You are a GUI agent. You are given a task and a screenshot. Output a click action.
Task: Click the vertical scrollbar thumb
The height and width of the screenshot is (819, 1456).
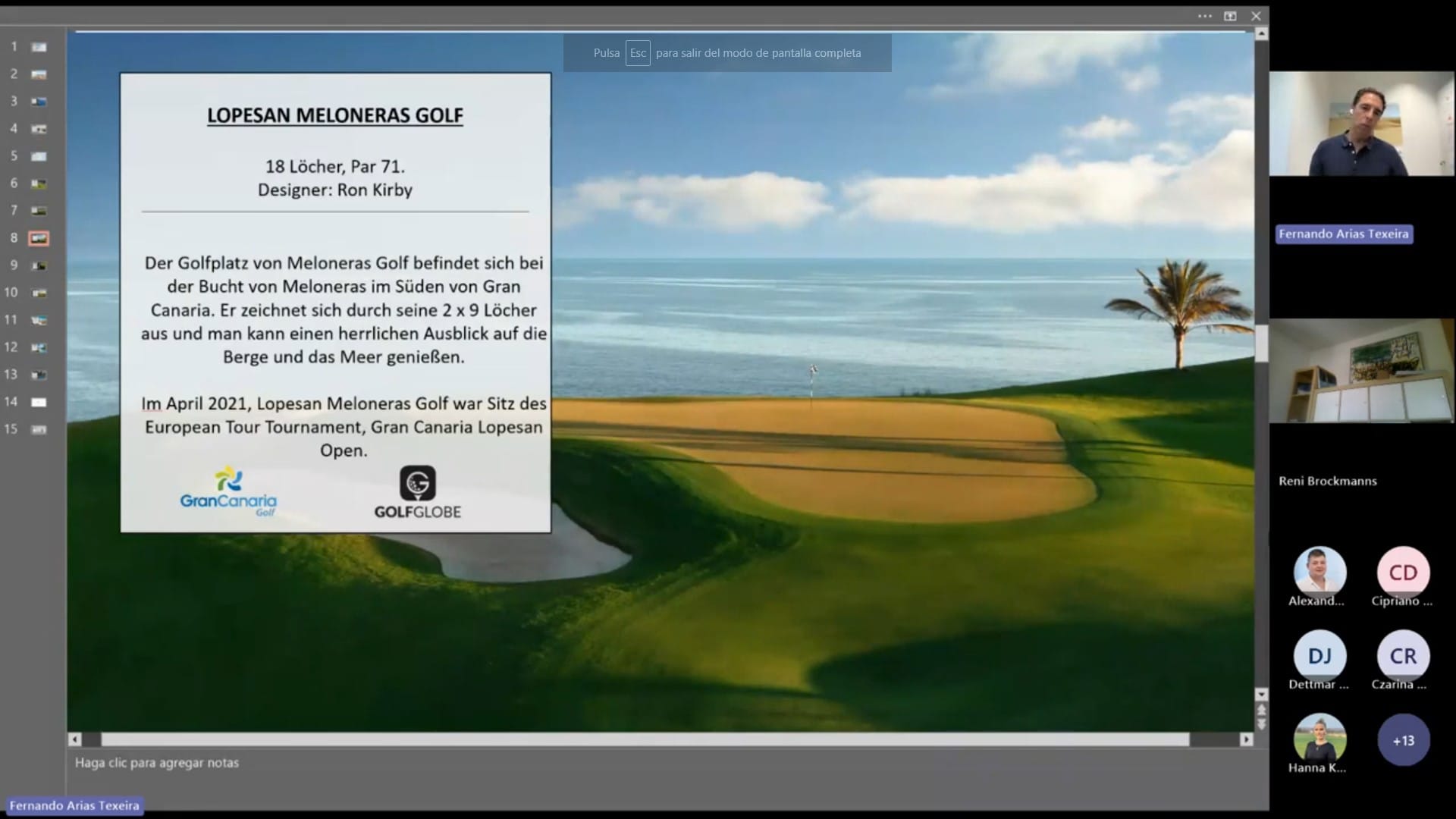(1261, 344)
